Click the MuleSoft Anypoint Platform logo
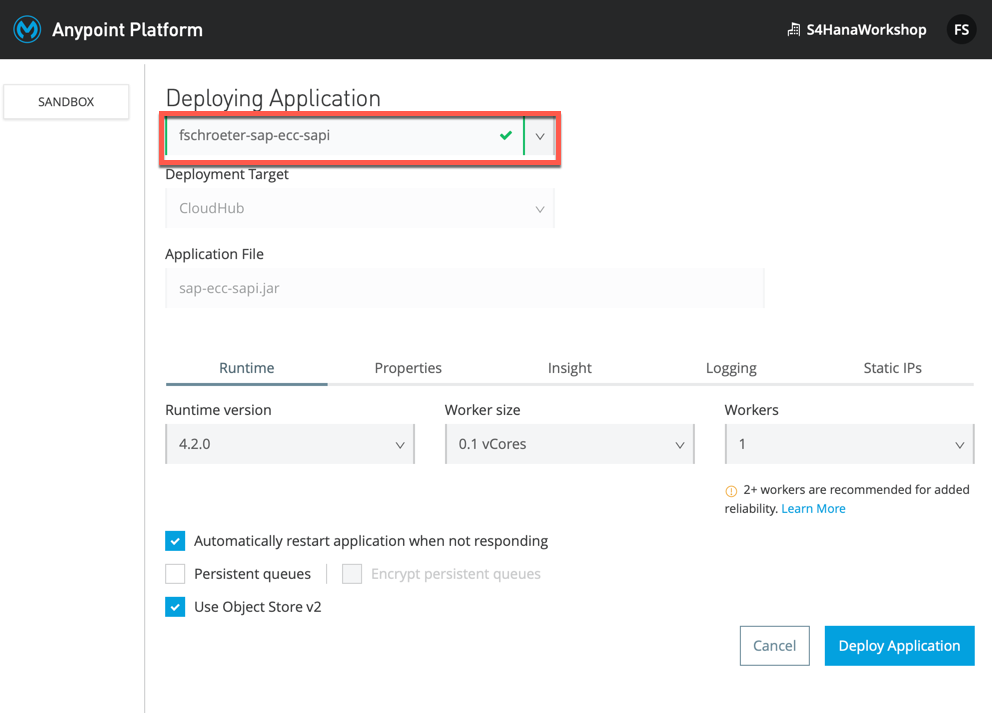The width and height of the screenshot is (992, 713). 27,29
